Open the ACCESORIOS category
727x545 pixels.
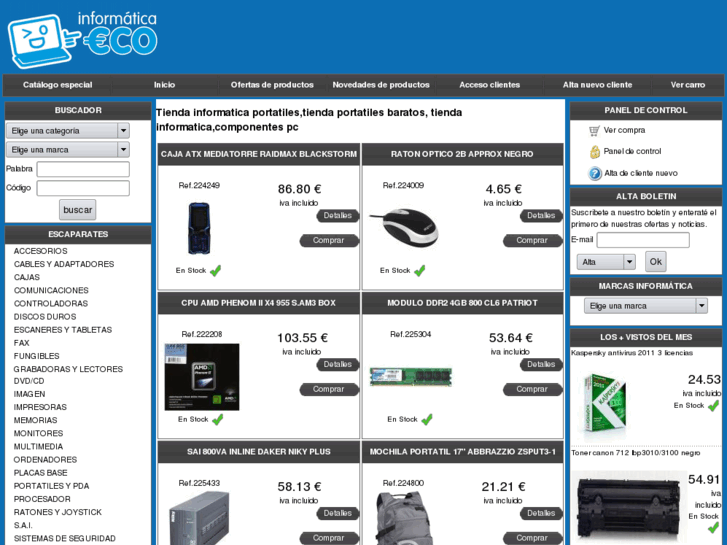click(40, 251)
